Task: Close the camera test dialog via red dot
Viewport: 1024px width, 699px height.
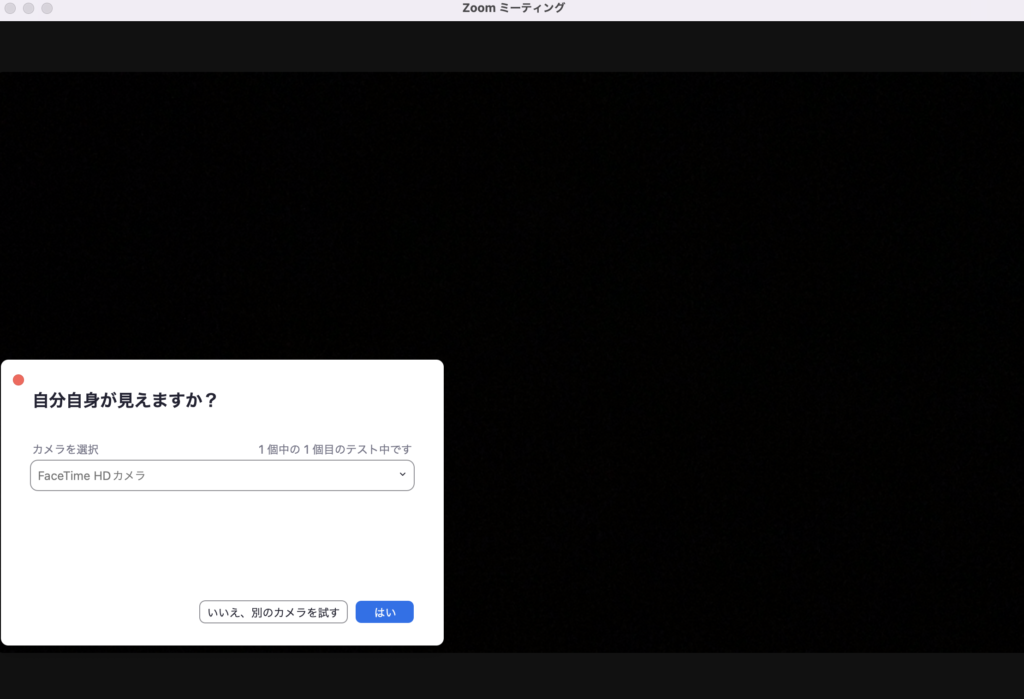Action: pyautogui.click(x=18, y=380)
